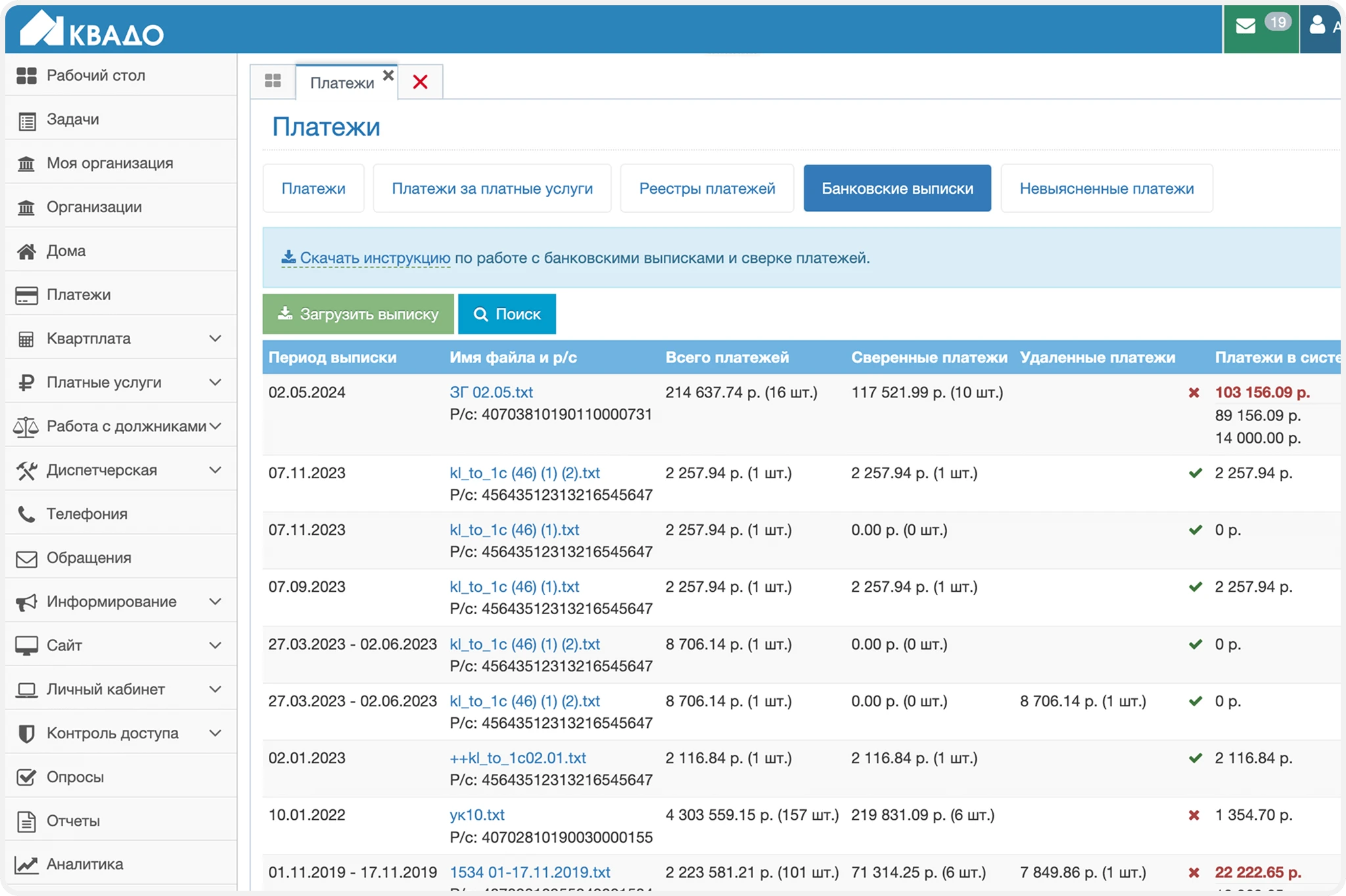Open the ЗГ 02.05.txt statement link
1346x896 pixels.
(491, 392)
